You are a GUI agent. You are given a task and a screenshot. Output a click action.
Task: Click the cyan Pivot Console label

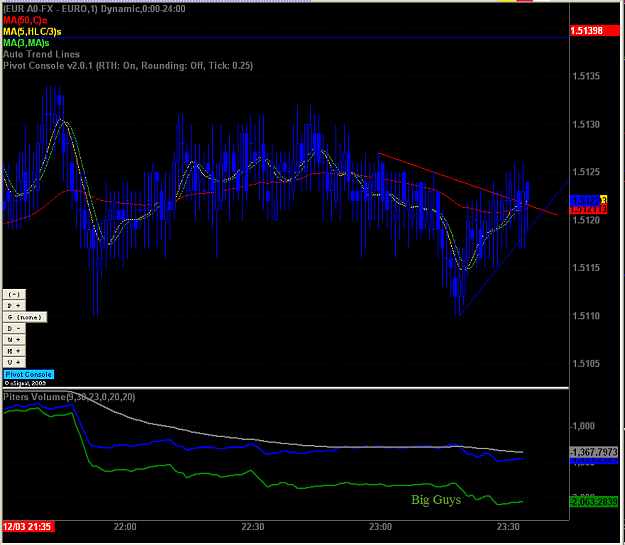click(28, 374)
